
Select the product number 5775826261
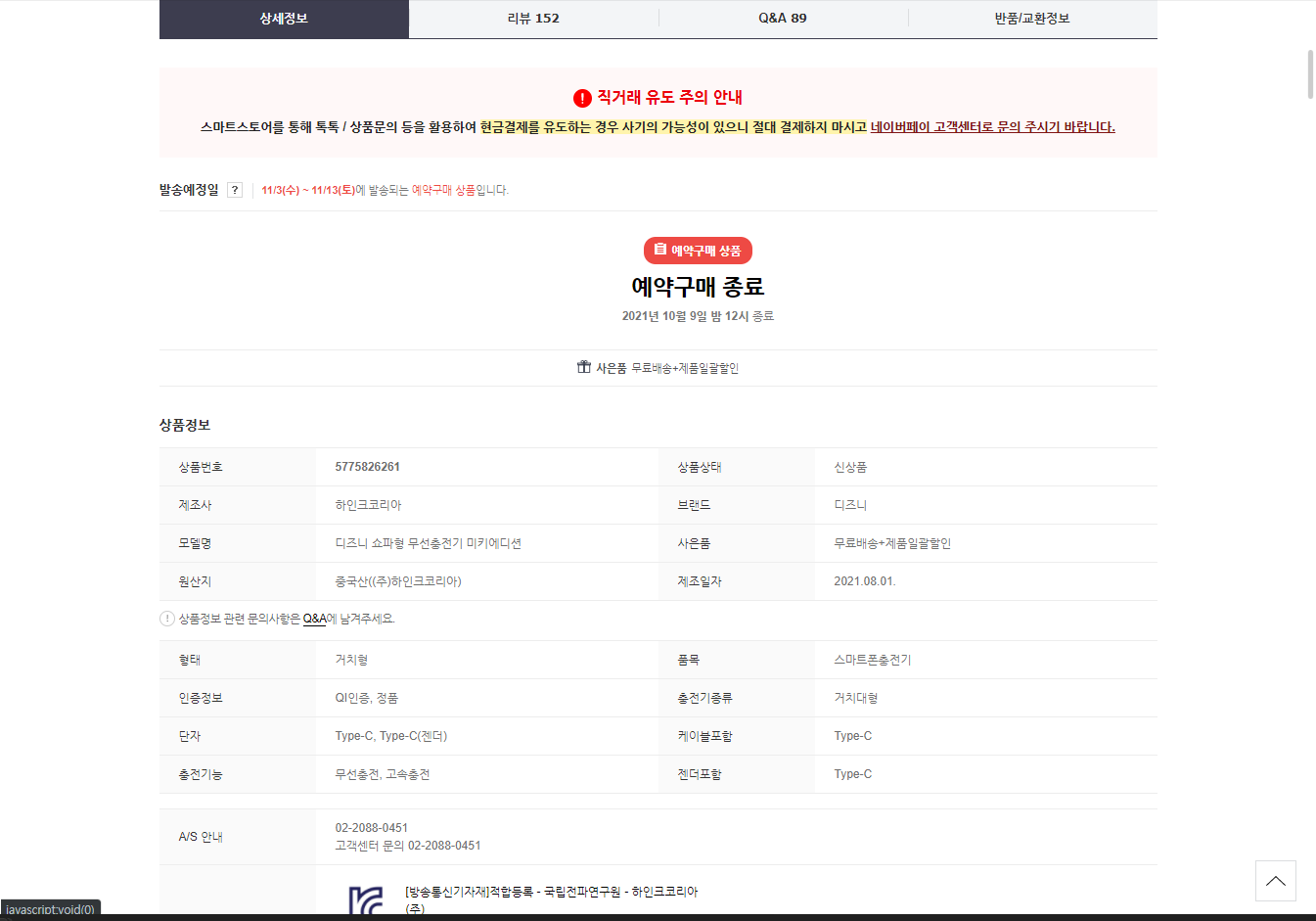click(x=367, y=467)
